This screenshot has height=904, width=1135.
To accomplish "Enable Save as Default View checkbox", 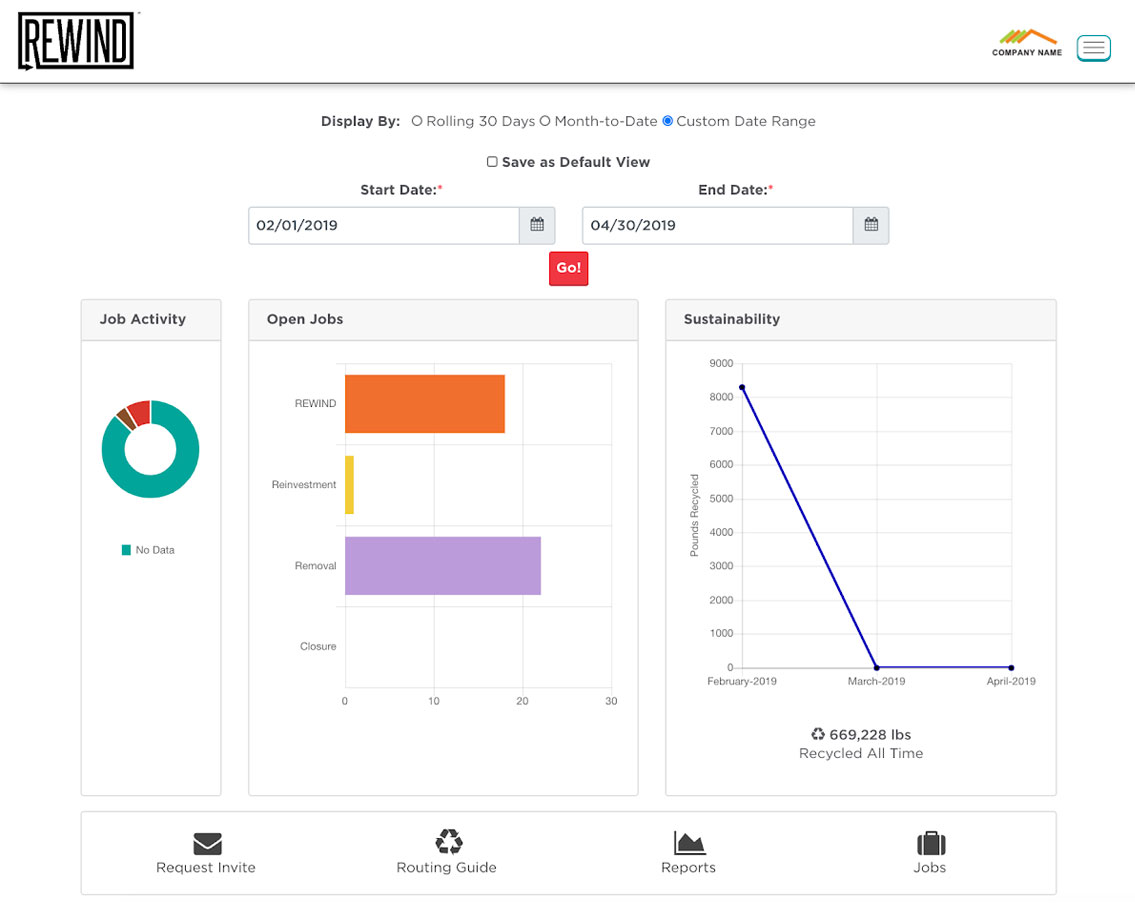I will [x=492, y=162].
